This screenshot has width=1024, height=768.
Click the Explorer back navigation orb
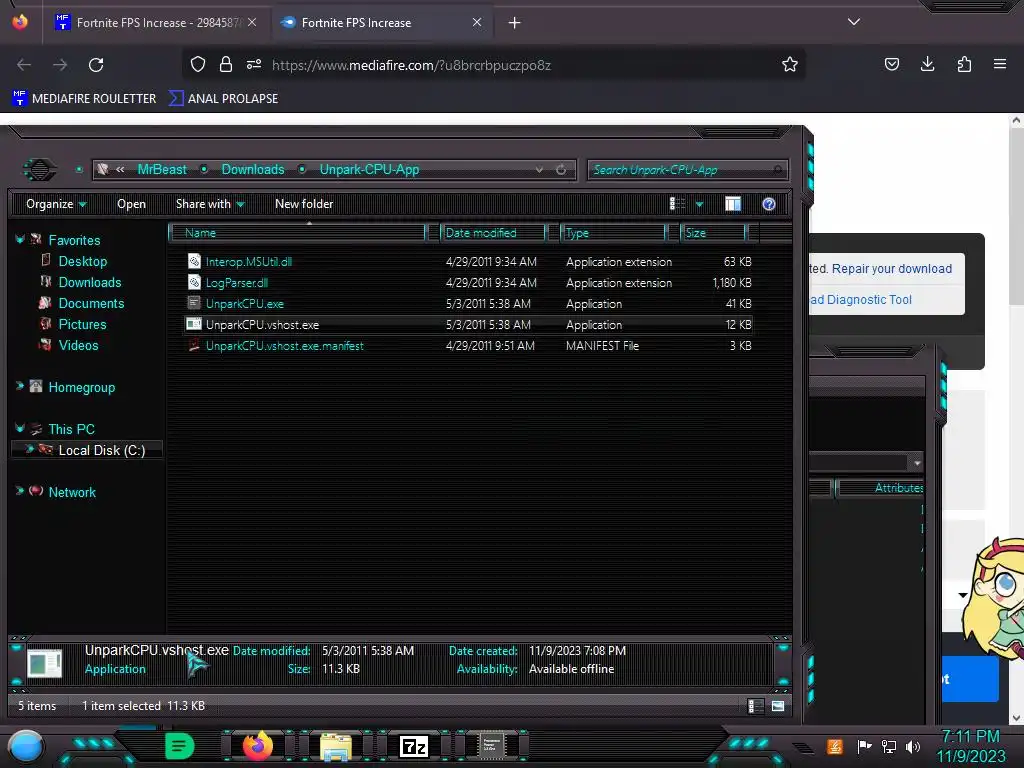click(x=40, y=170)
